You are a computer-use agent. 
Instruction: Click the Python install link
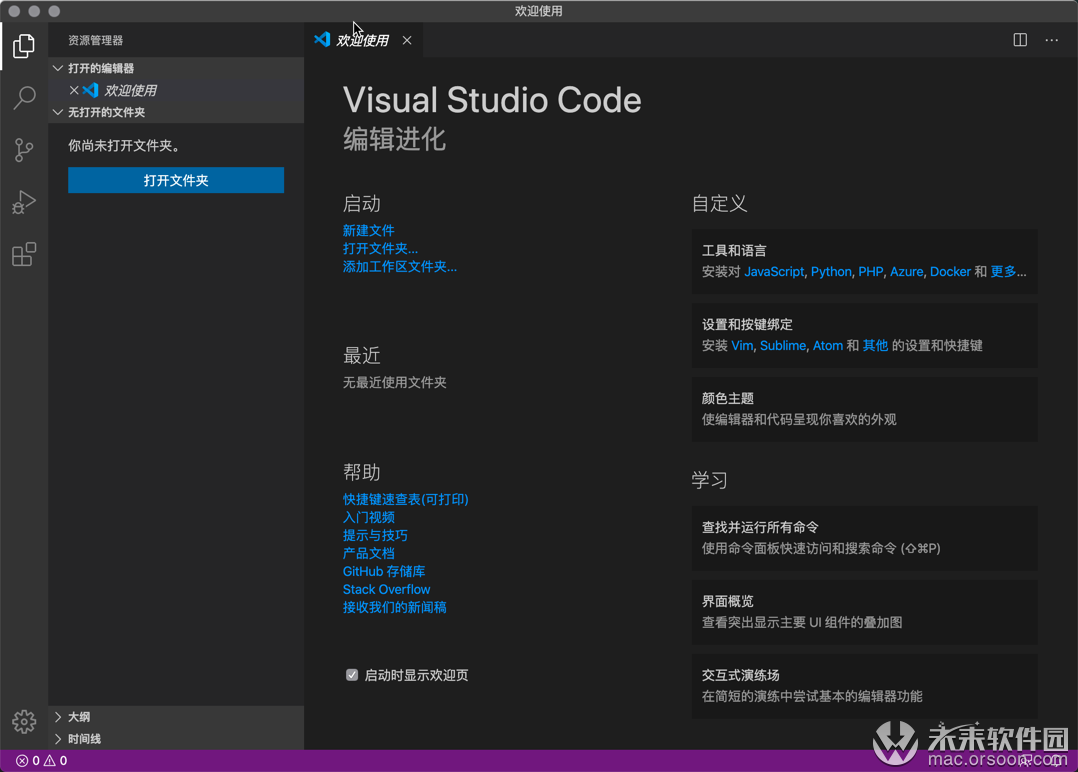click(x=831, y=272)
